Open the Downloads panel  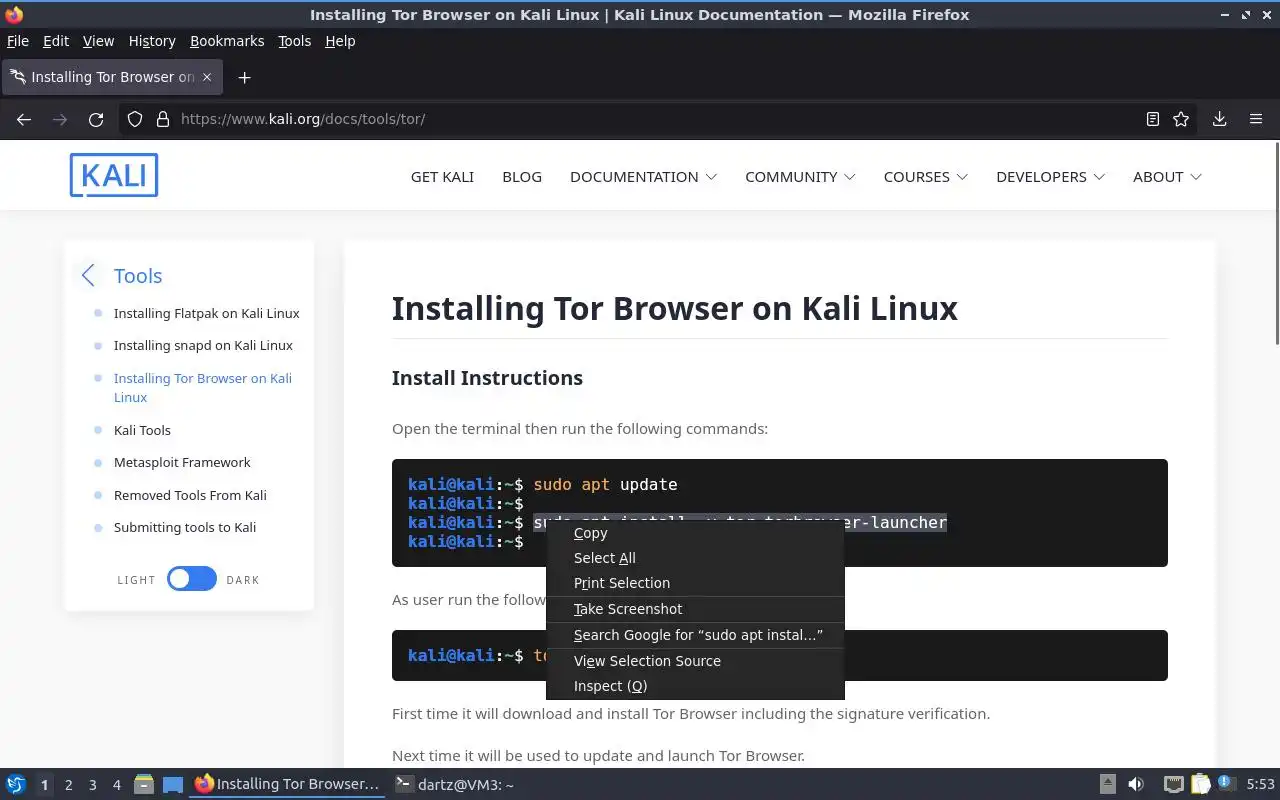click(1219, 119)
